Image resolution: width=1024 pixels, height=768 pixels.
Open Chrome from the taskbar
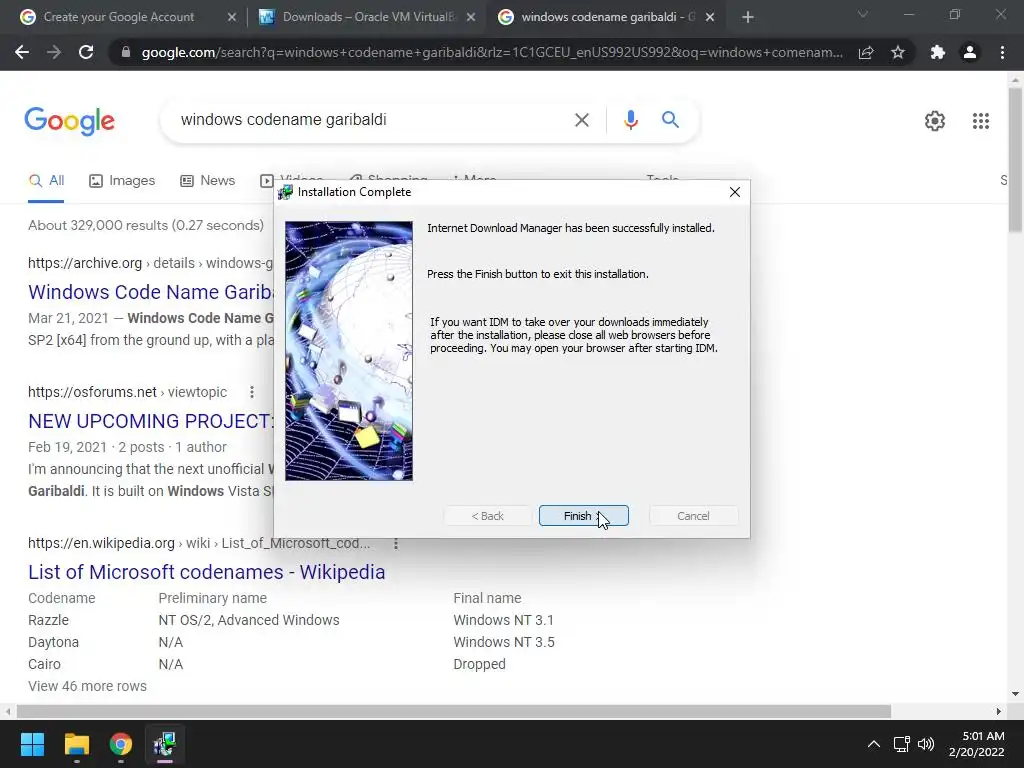click(121, 744)
